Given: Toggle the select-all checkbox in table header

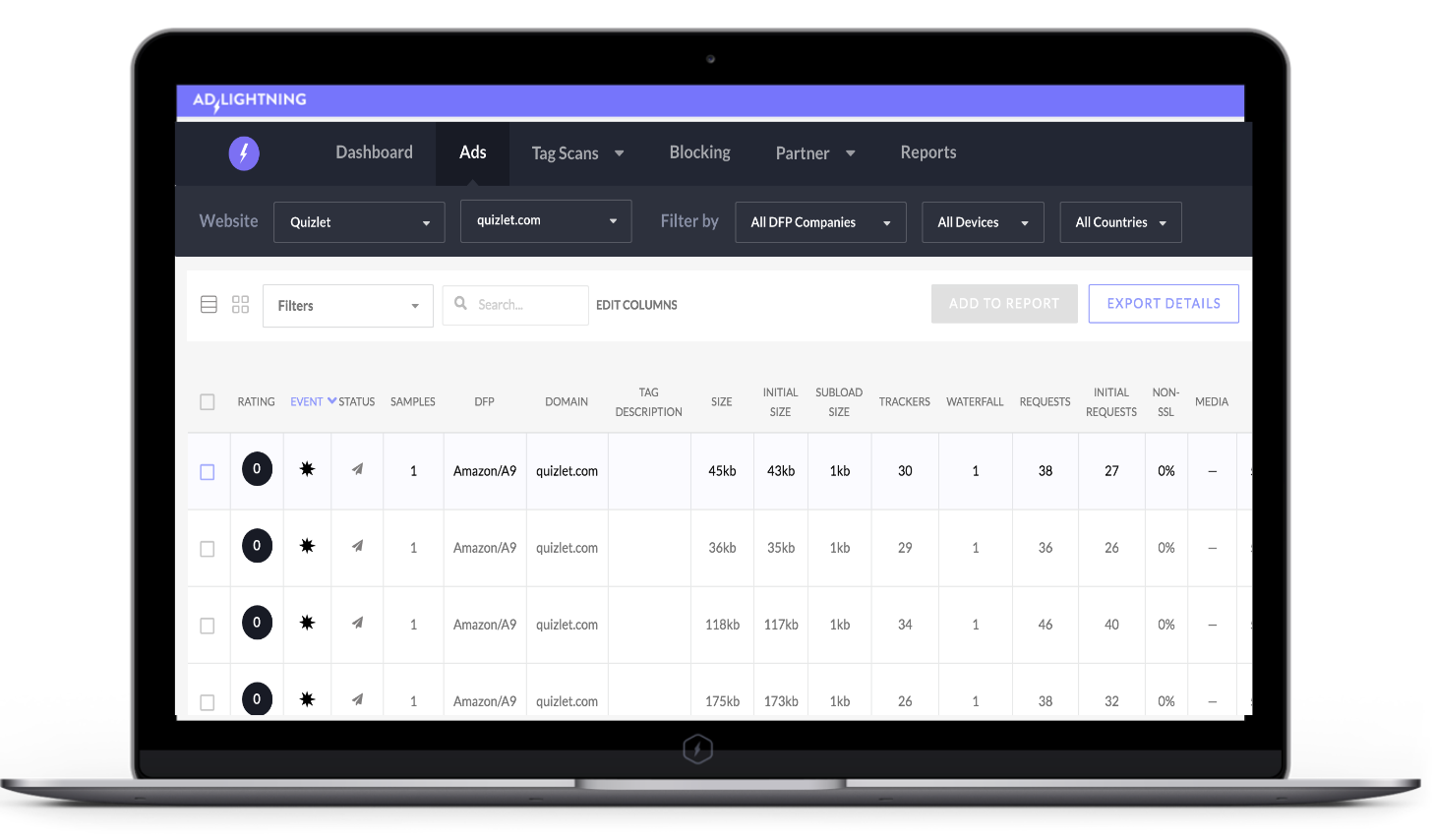Looking at the screenshot, I should click(207, 401).
